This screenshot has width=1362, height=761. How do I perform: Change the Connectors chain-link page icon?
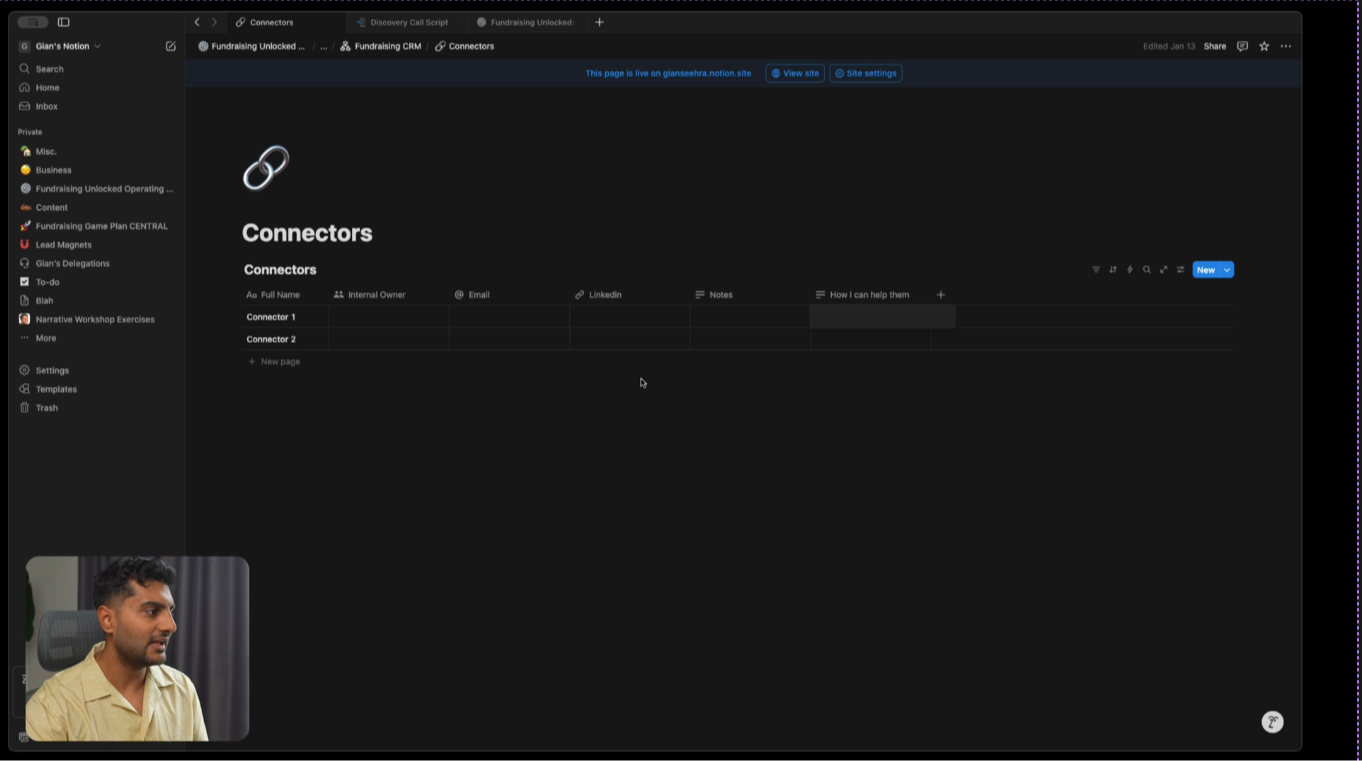[266, 168]
